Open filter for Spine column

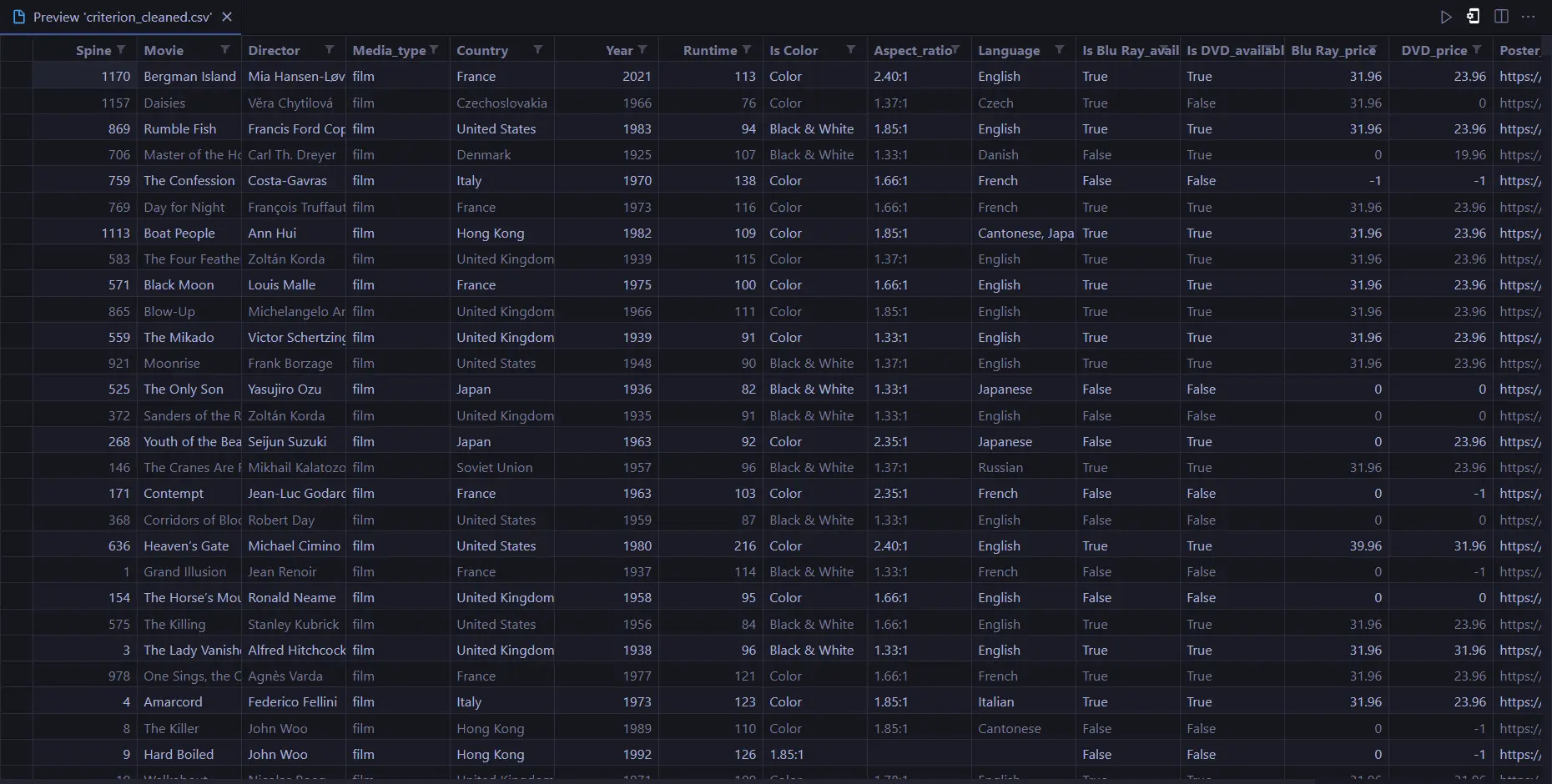(121, 50)
